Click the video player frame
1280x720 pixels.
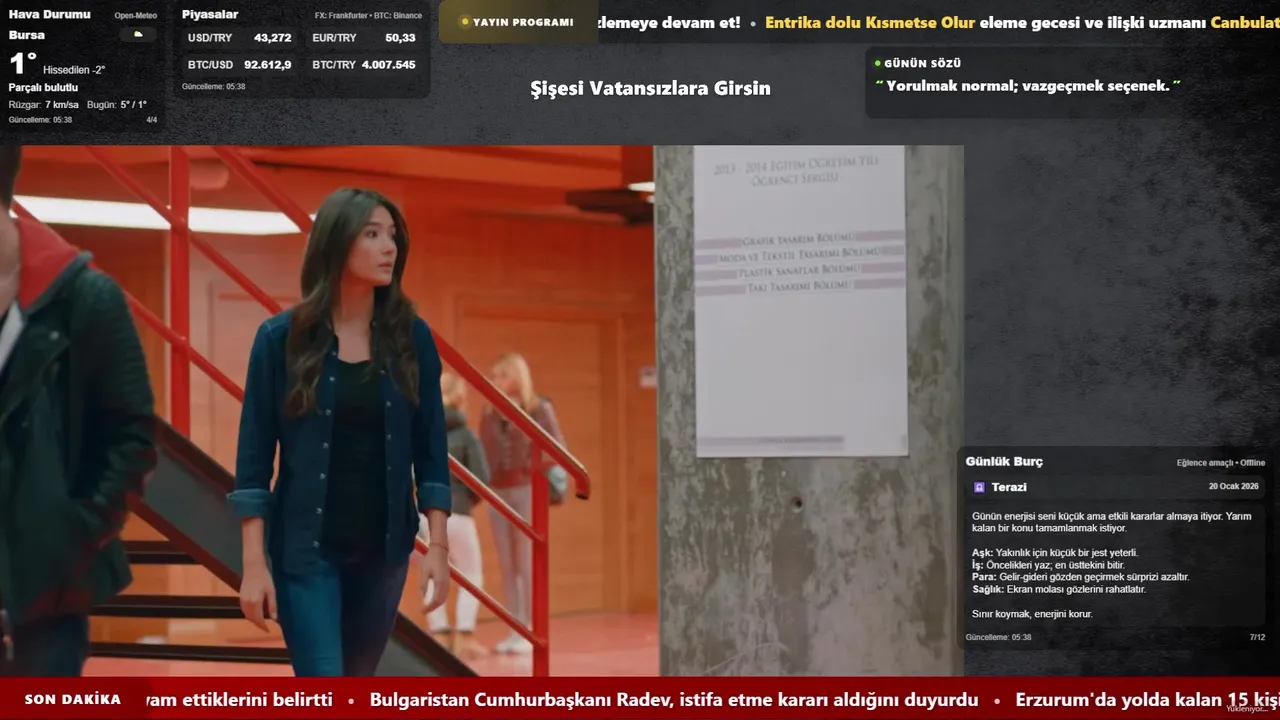(482, 411)
